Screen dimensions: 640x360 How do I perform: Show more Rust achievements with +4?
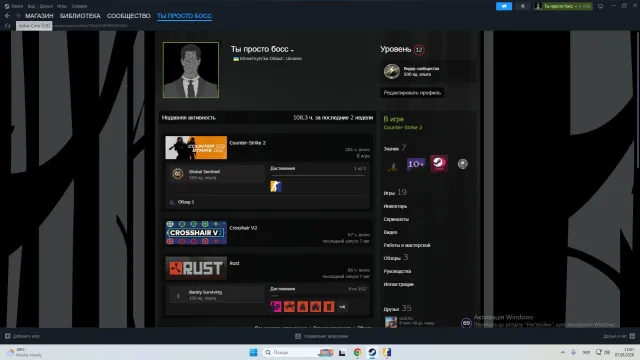(342, 307)
